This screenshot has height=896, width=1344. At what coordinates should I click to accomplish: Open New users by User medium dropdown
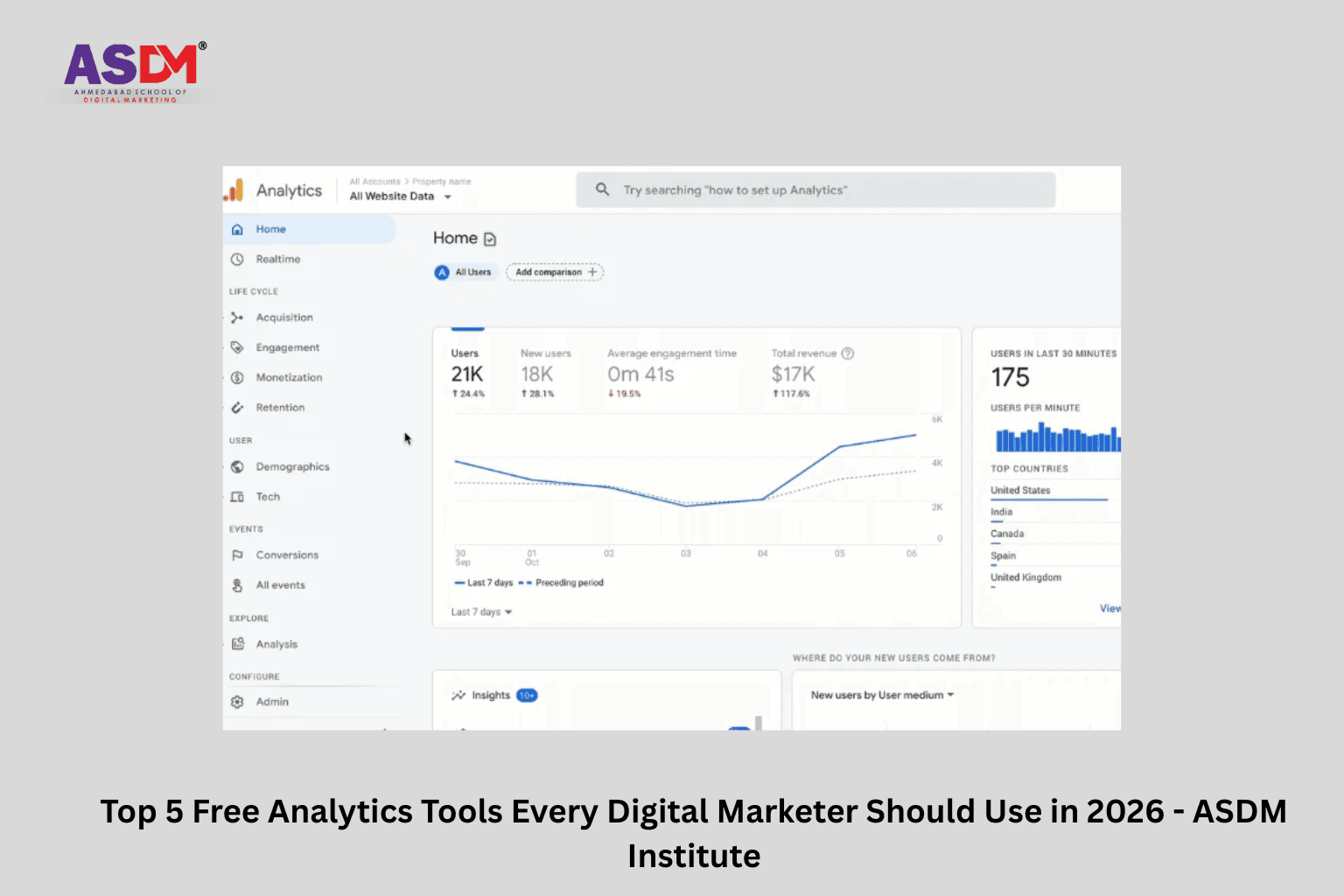tap(882, 695)
